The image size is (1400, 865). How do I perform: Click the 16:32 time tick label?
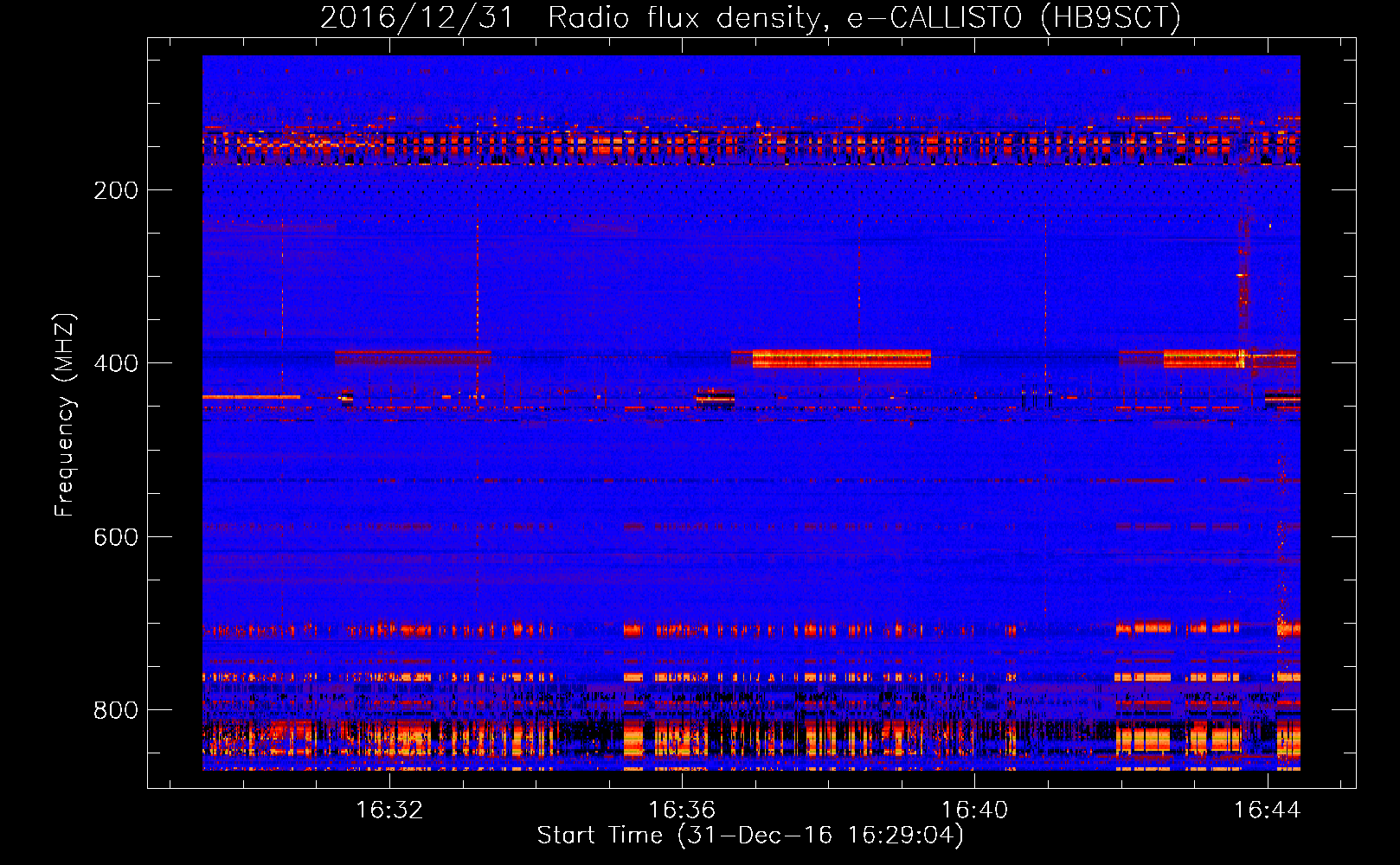point(389,810)
